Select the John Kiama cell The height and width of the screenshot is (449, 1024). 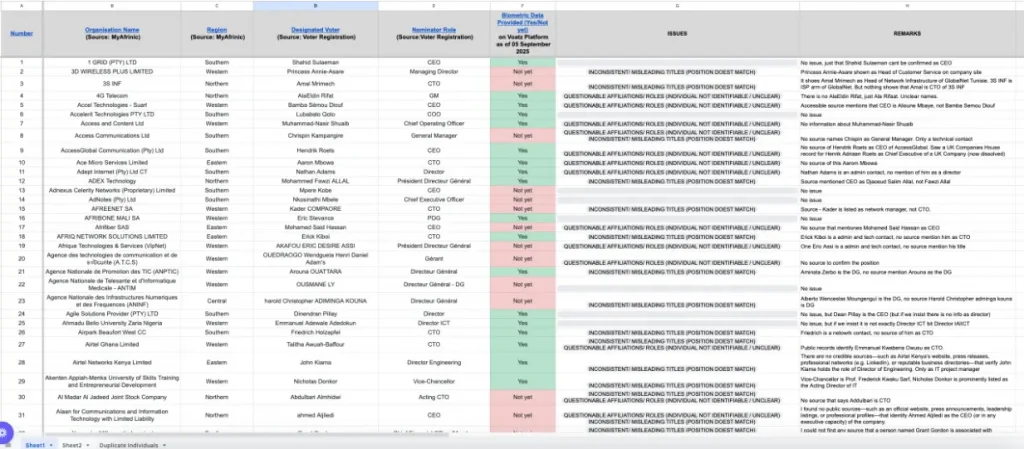[x=315, y=362]
